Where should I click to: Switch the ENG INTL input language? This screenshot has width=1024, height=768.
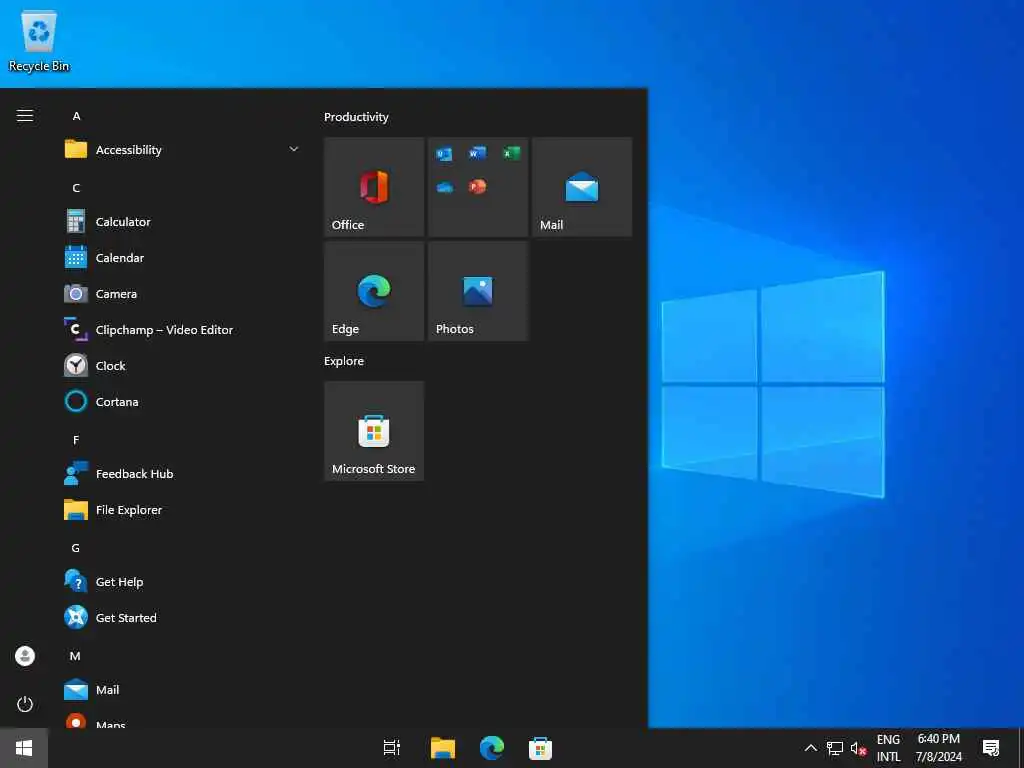pos(888,748)
